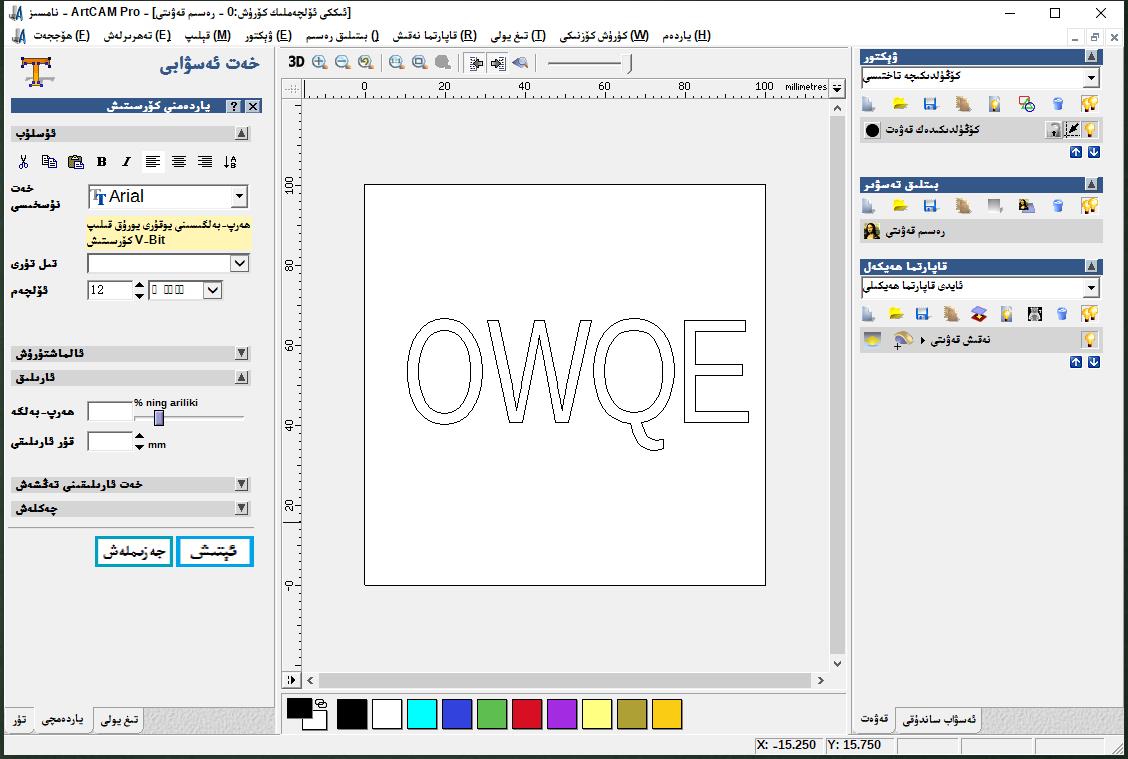Zoom in using the plus magnifier icon
This screenshot has height=759, width=1128.
[320, 63]
